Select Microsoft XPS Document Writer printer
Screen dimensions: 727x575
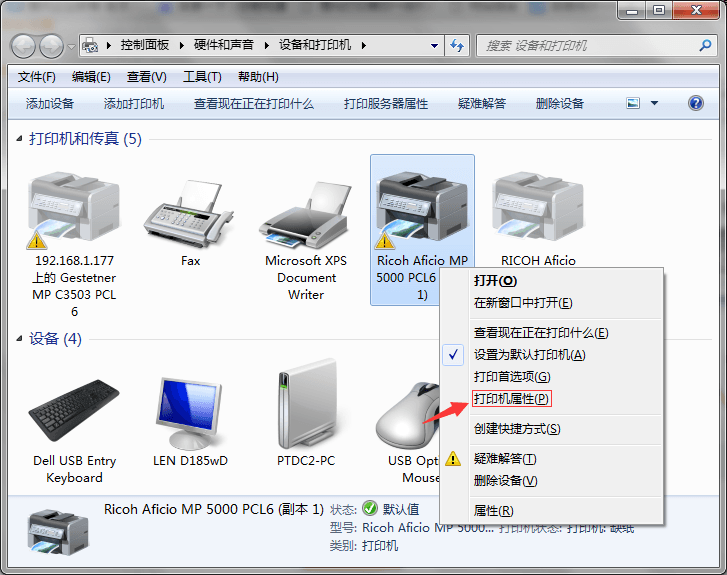click(306, 212)
